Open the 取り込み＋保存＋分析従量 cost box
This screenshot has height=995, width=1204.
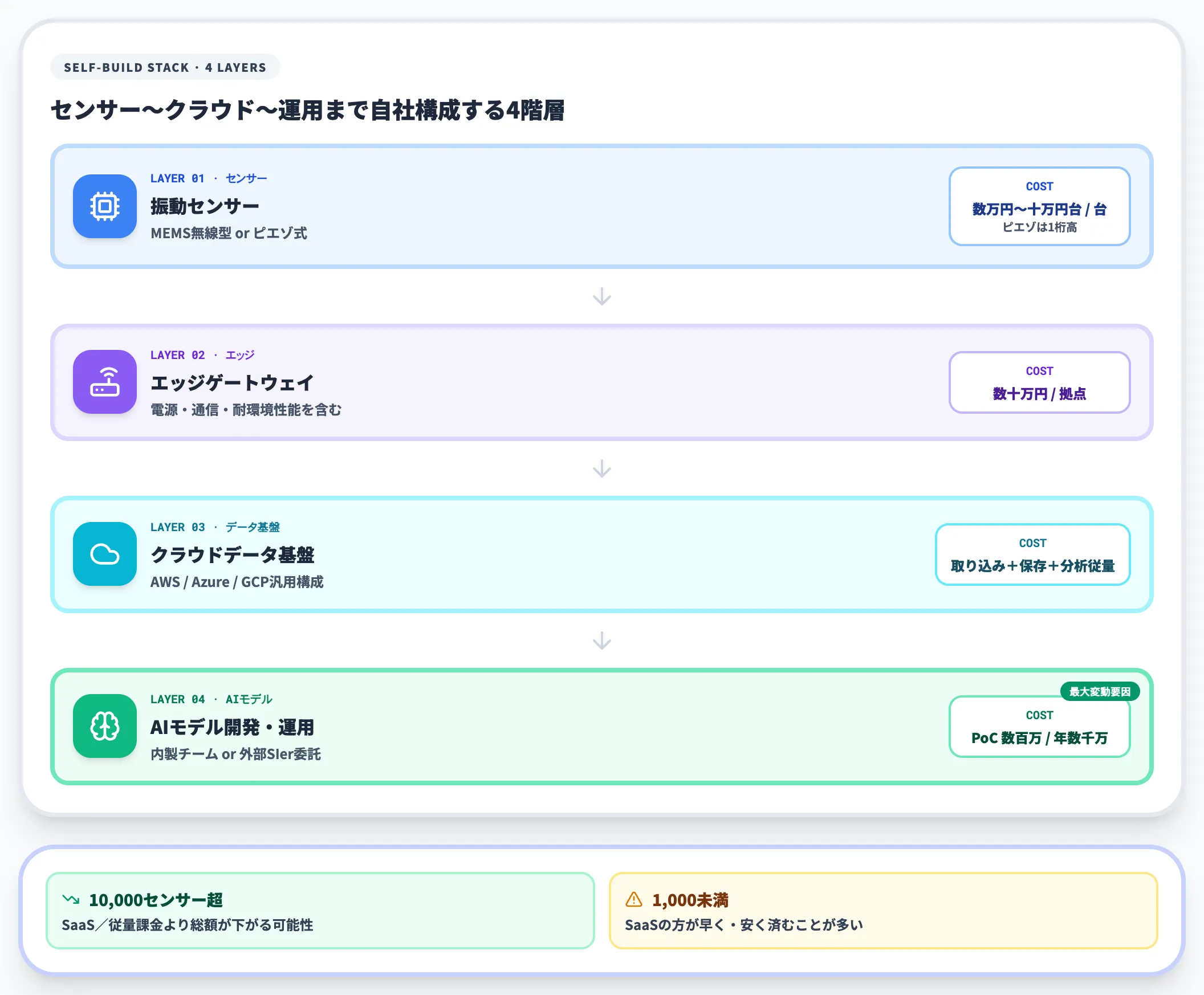[x=1032, y=554]
